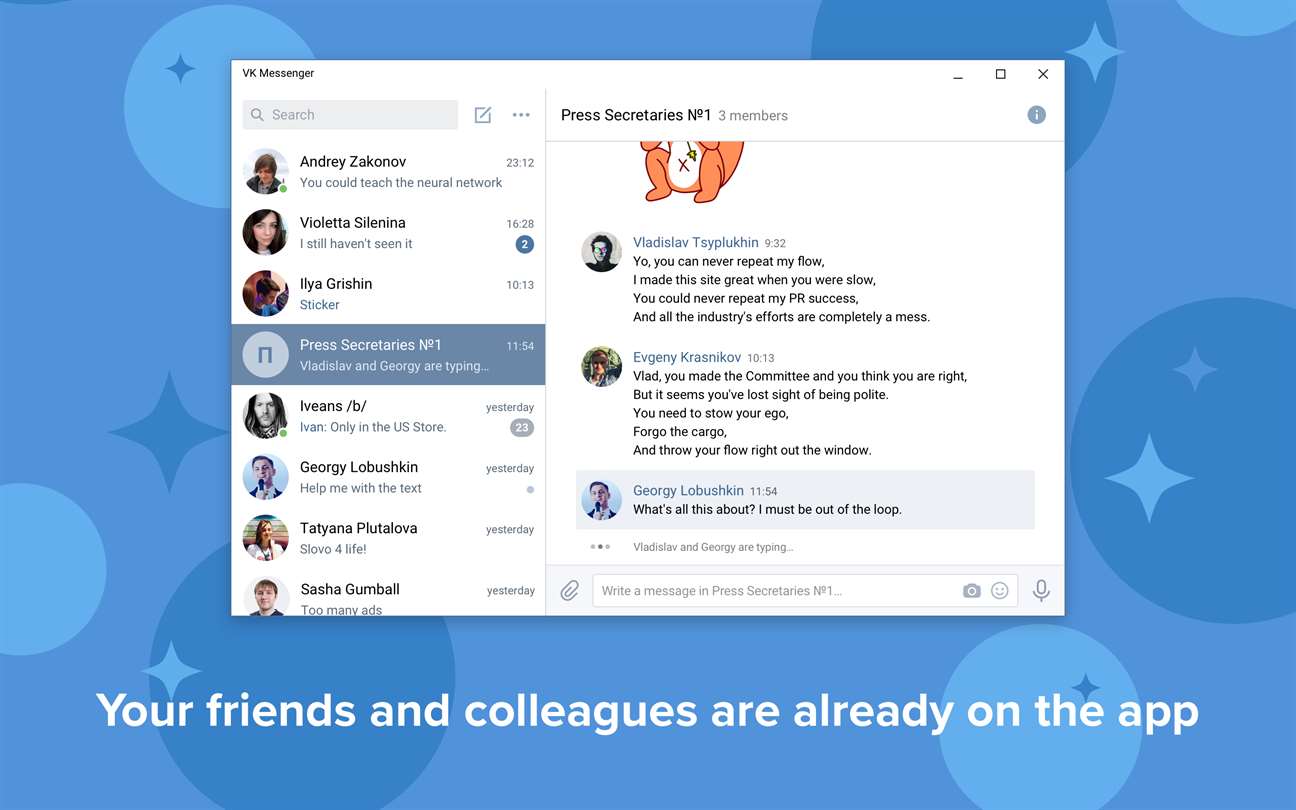The width and height of the screenshot is (1296, 810).
Task: Click inside the Search conversations field
Action: 350,115
